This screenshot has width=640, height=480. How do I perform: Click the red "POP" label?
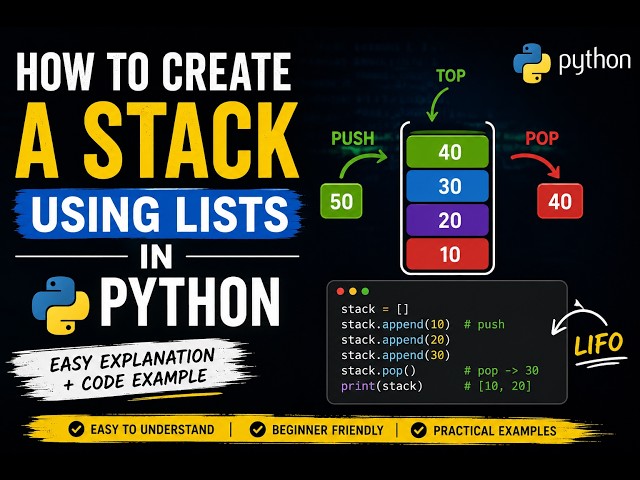pyautogui.click(x=542, y=138)
